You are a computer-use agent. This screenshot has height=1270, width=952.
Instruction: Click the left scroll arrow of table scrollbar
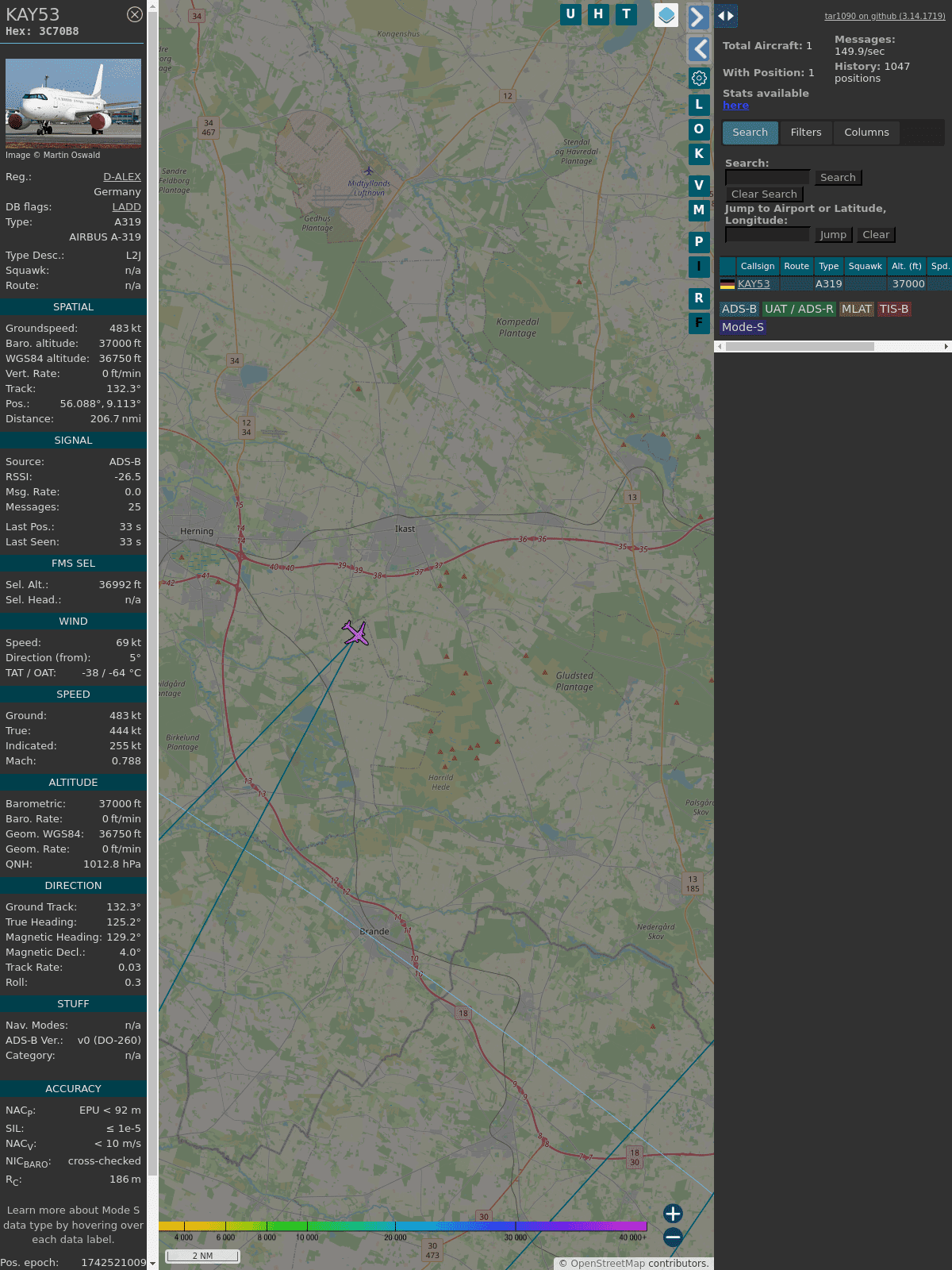pos(720,346)
